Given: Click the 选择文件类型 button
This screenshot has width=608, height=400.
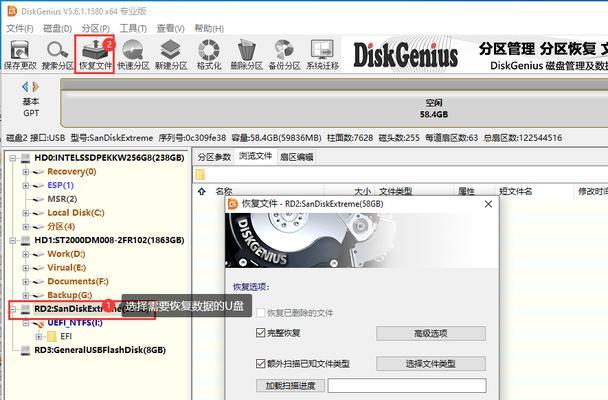Looking at the screenshot, I should (430, 364).
